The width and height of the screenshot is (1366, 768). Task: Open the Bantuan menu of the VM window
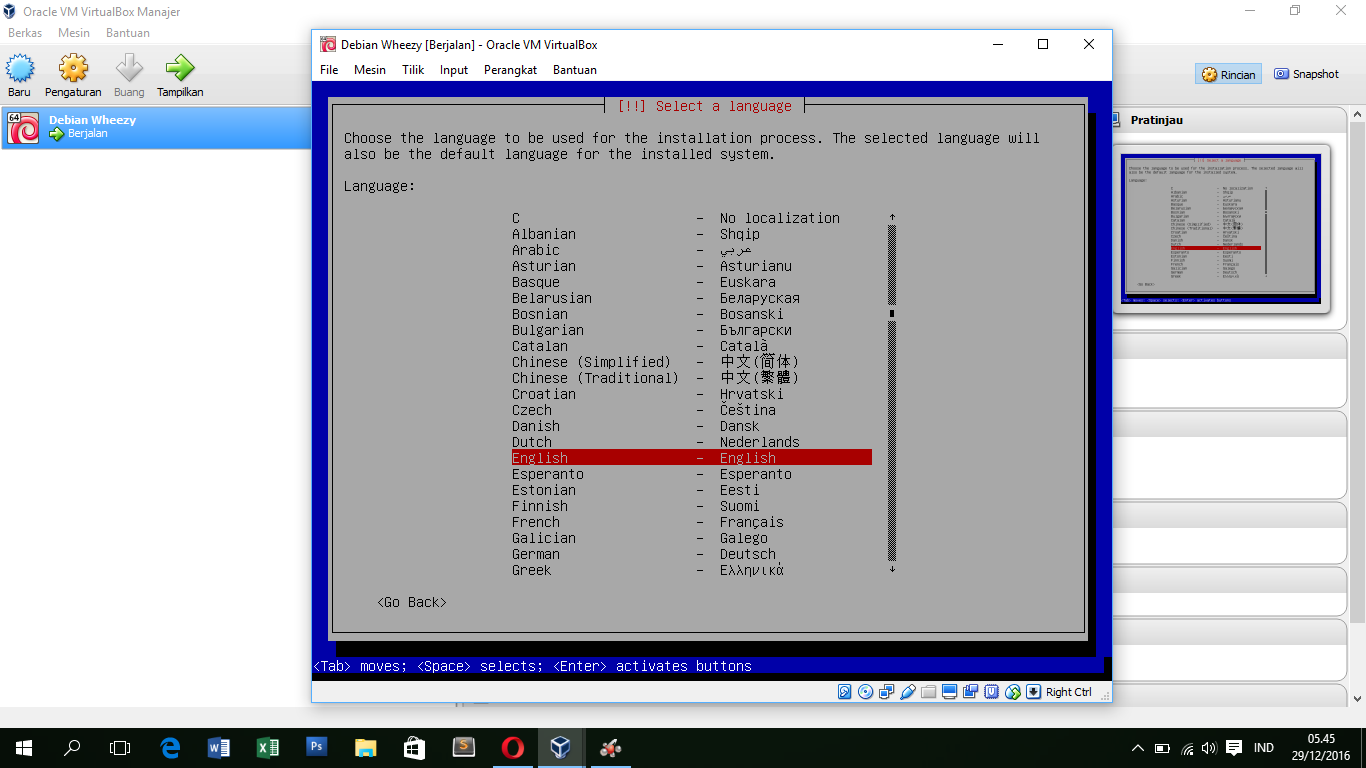pos(575,70)
